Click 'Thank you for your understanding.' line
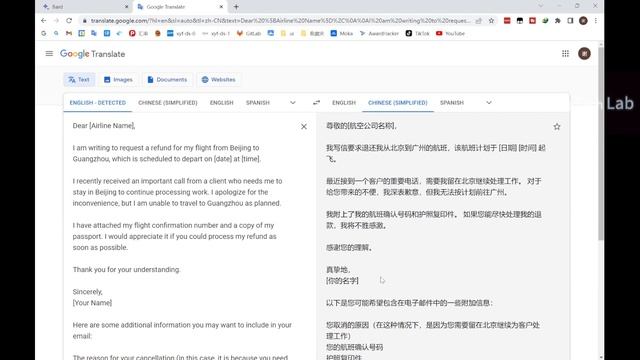Image resolution: width=640 pixels, height=360 pixels. pyautogui.click(x=127, y=269)
